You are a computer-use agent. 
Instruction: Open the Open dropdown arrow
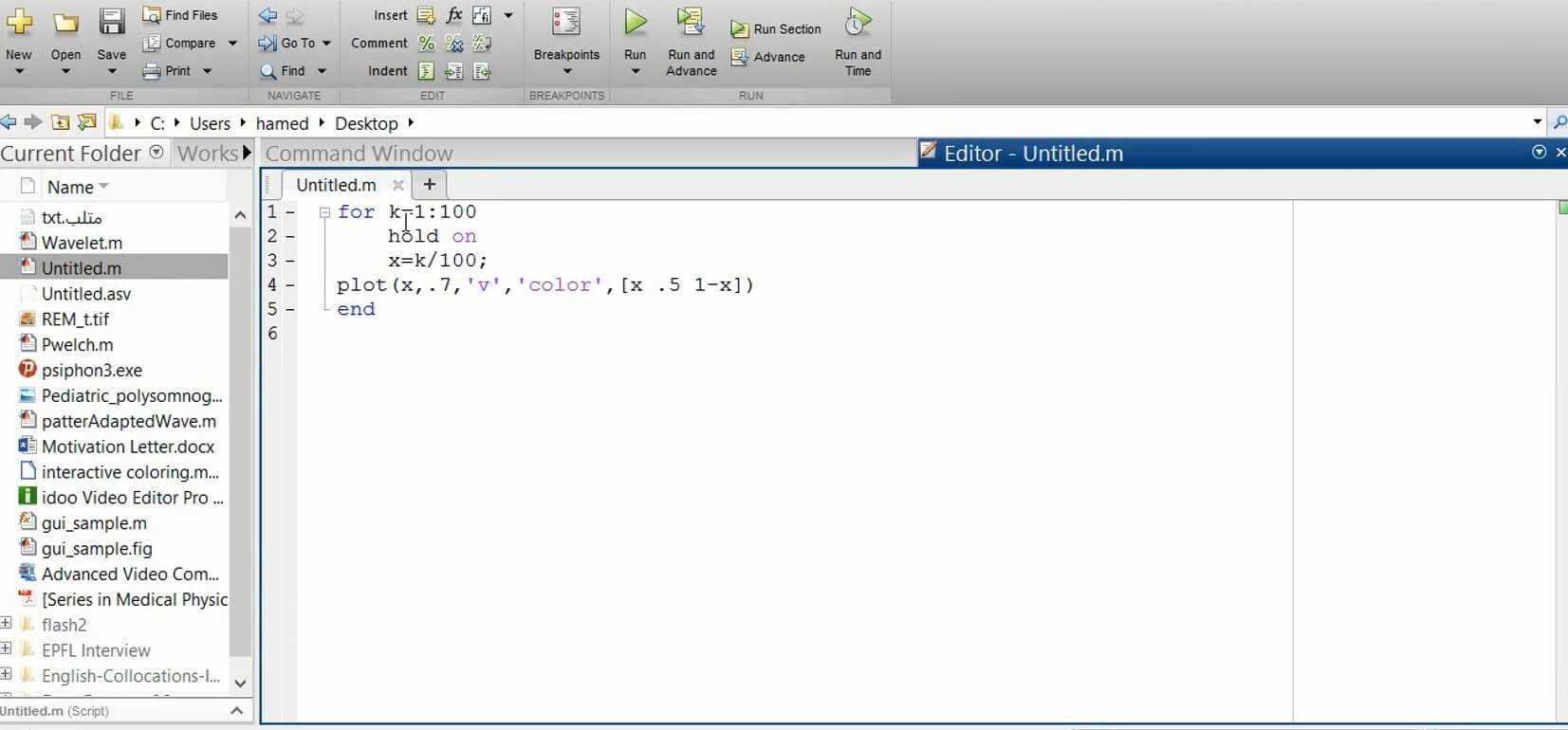[x=65, y=71]
